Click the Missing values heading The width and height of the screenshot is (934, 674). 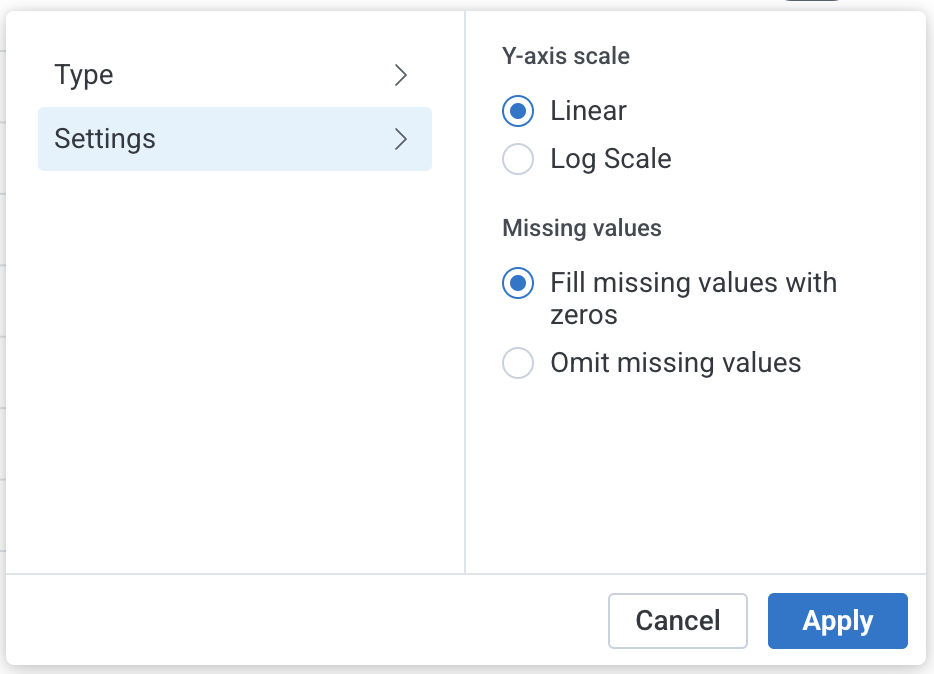581,228
